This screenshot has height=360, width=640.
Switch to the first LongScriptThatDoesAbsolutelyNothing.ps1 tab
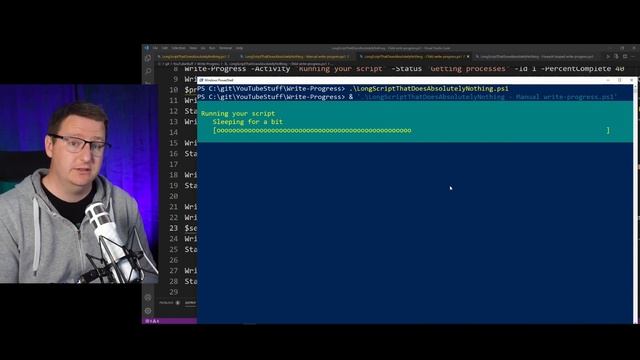point(195,57)
